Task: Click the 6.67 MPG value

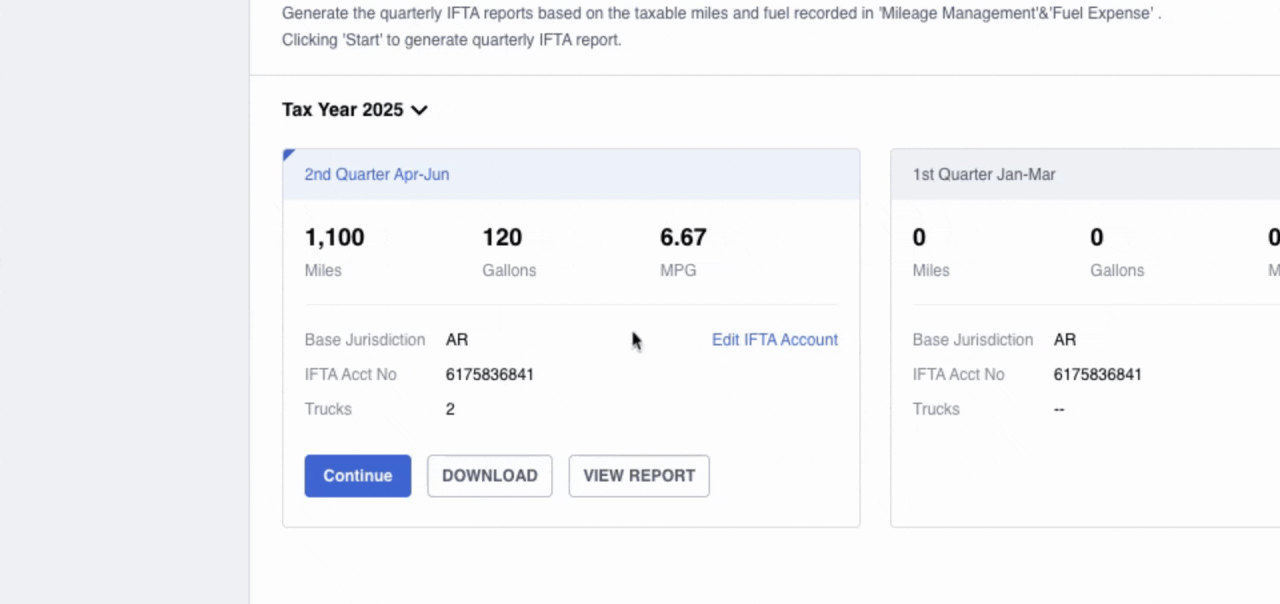Action: pyautogui.click(x=683, y=238)
